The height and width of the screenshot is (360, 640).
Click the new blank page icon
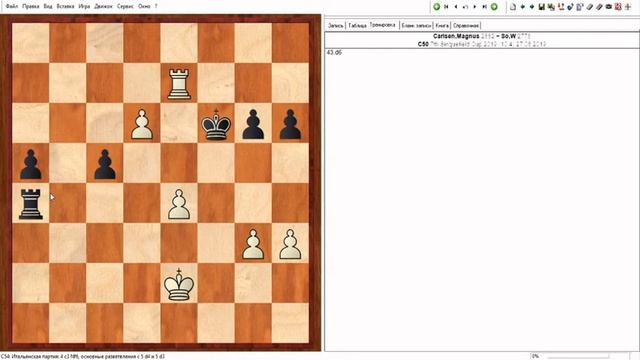(x=513, y=7)
